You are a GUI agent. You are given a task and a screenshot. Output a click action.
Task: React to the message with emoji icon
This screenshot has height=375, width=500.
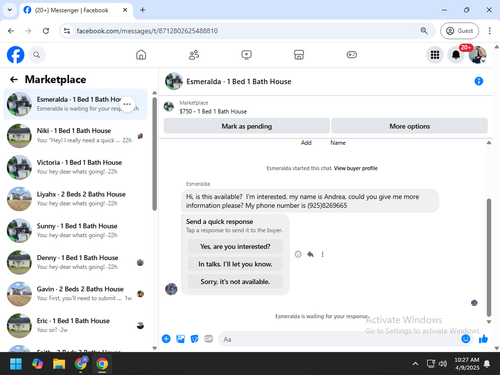298,254
